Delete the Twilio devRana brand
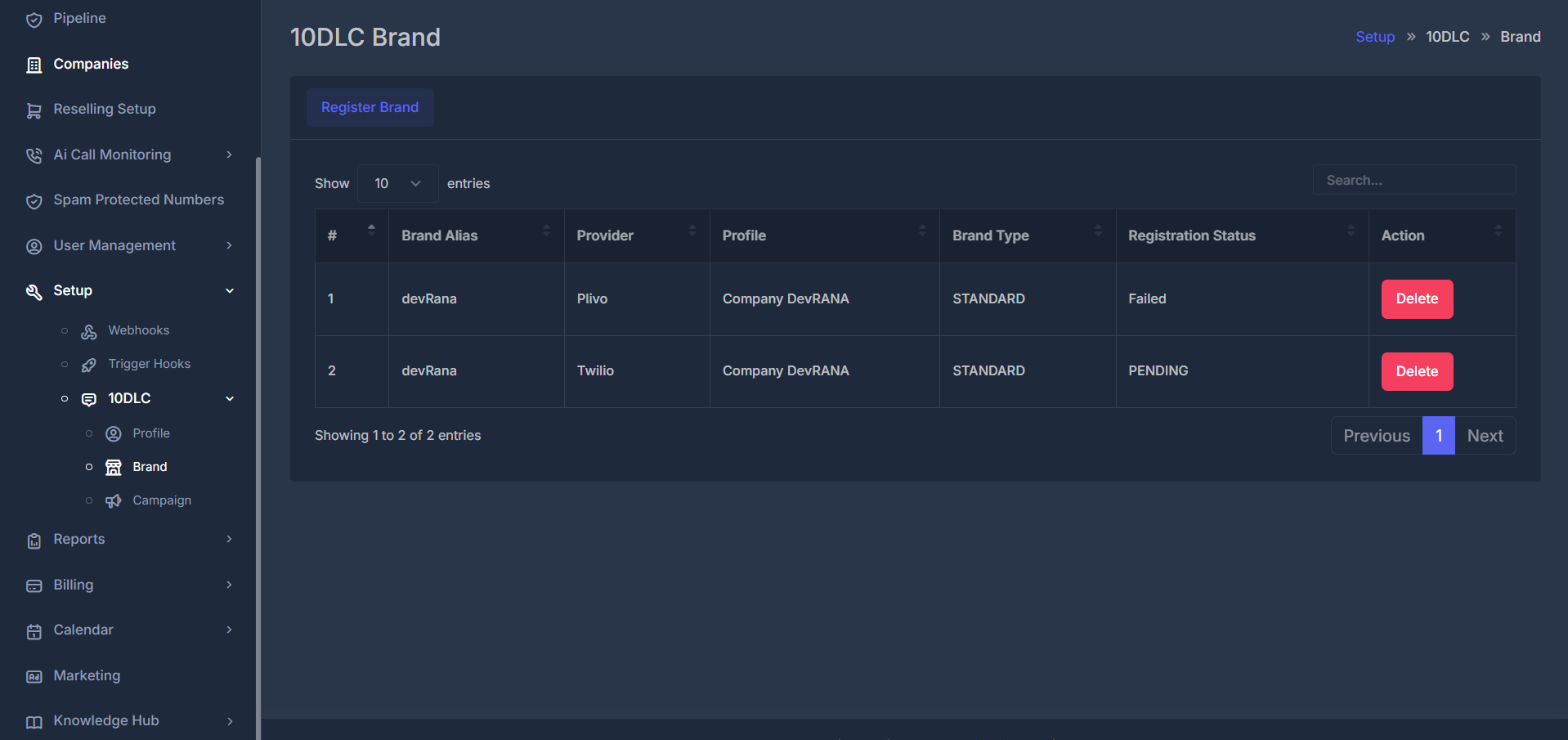Viewport: 1568px width, 740px height. pyautogui.click(x=1416, y=371)
